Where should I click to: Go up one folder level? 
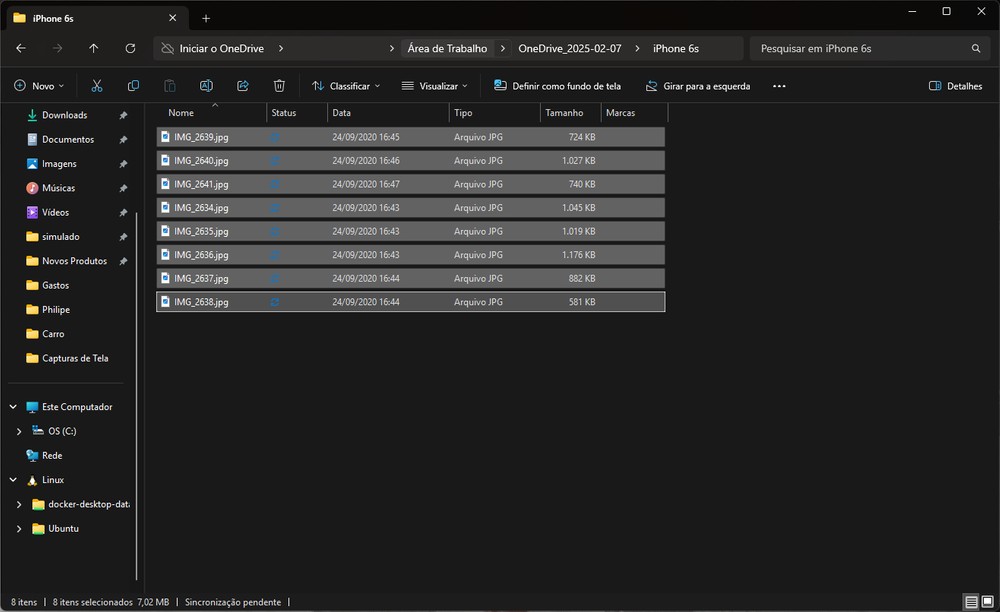click(x=93, y=48)
